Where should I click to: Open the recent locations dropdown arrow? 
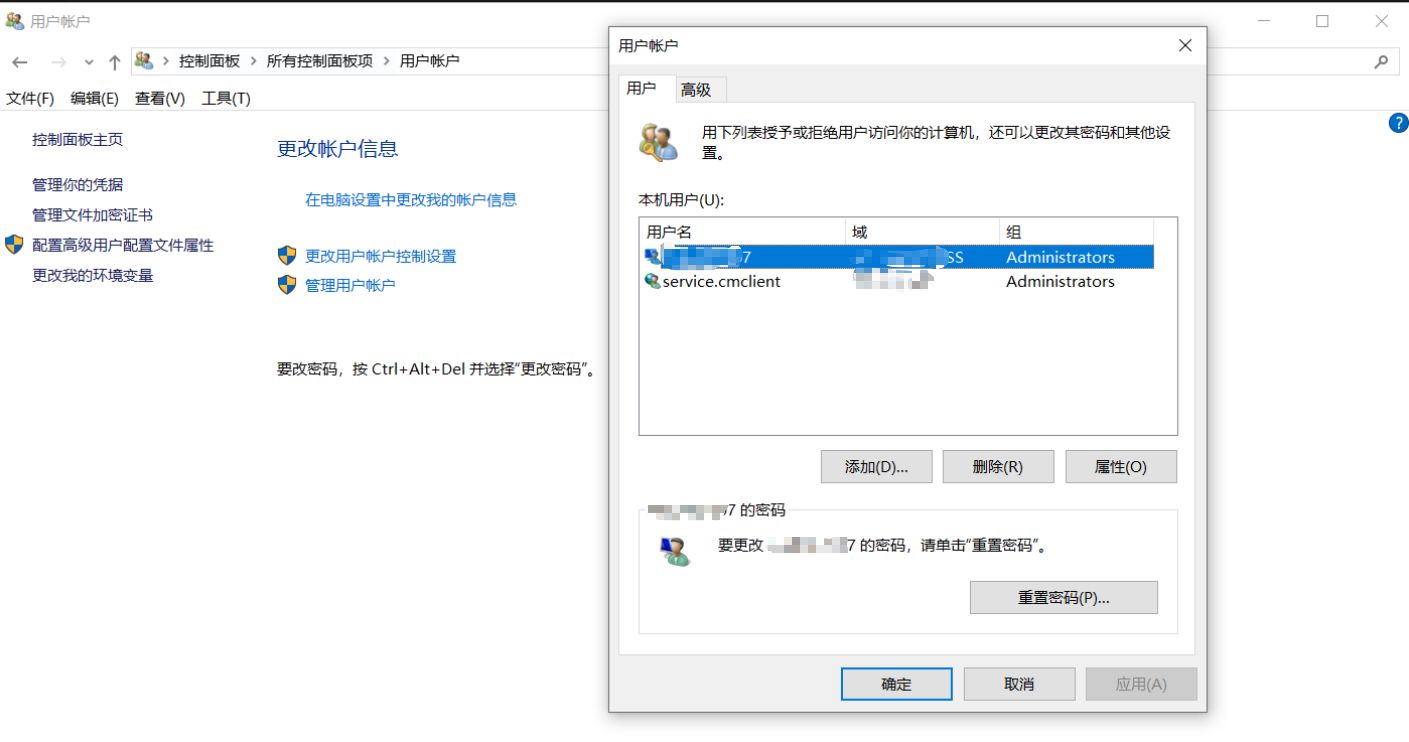click(x=89, y=62)
